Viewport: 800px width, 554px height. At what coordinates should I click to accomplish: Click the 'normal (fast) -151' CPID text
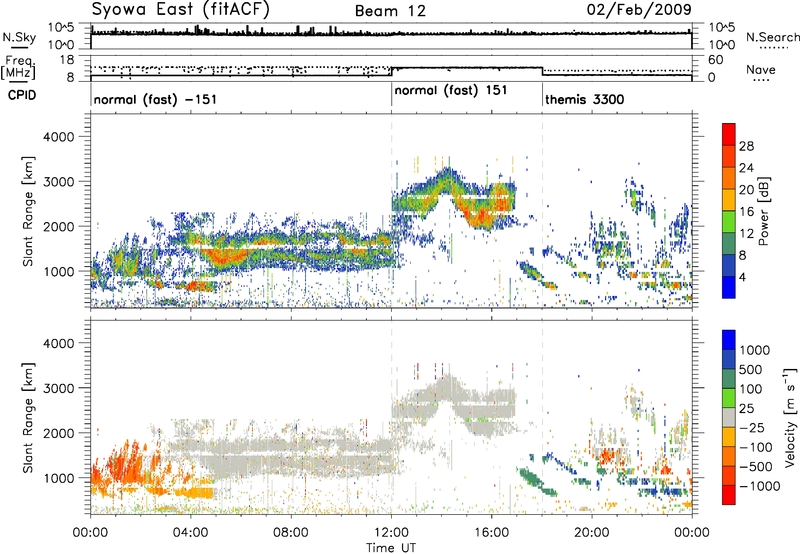click(155, 99)
